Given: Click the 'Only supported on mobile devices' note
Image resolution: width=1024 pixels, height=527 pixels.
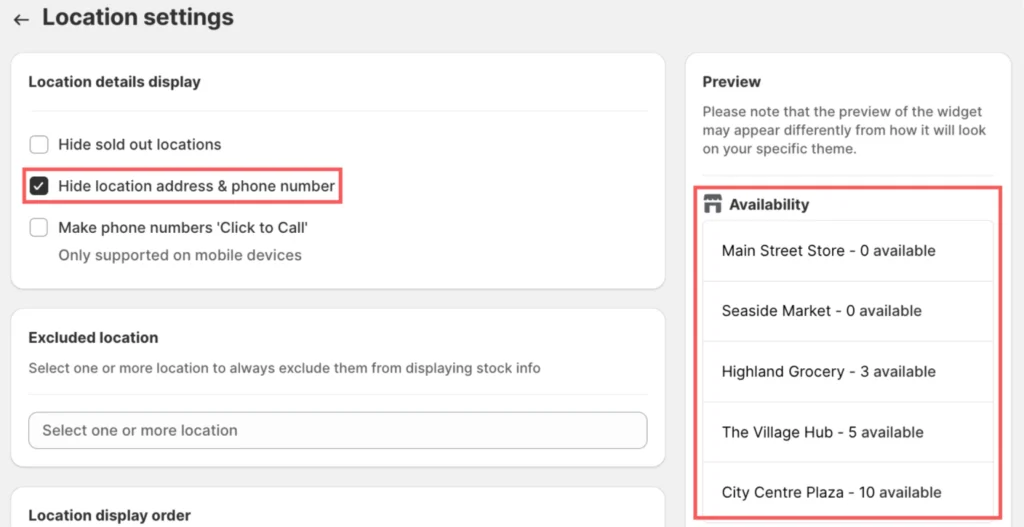Looking at the screenshot, I should 180,255.
